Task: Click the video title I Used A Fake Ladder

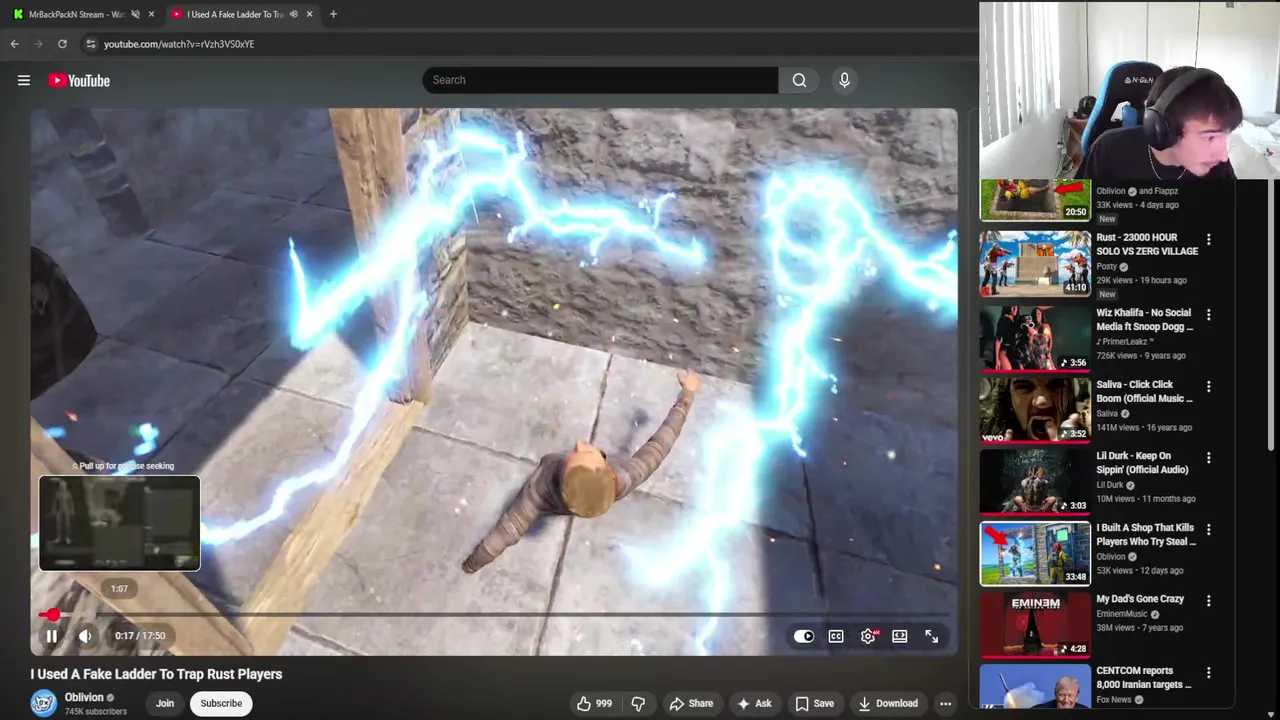Action: tap(156, 674)
